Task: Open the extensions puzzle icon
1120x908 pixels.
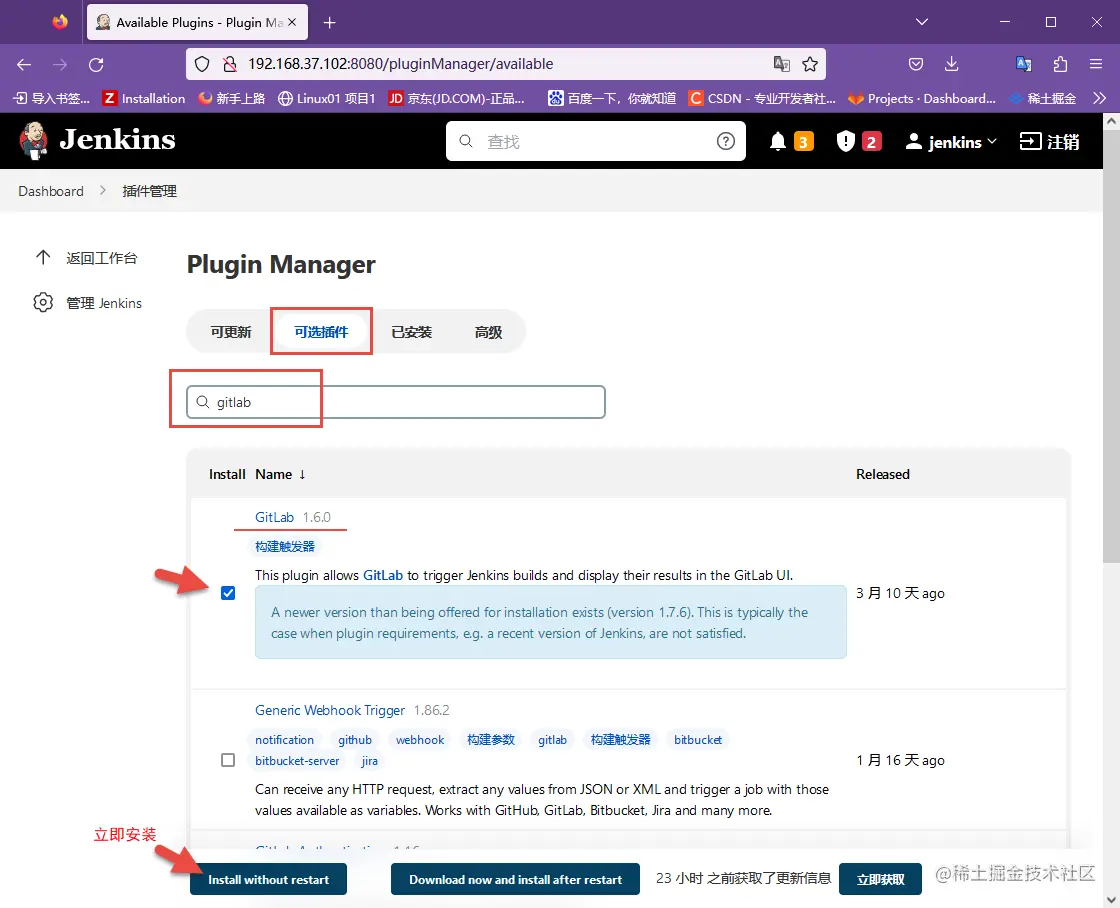Action: 1060,64
